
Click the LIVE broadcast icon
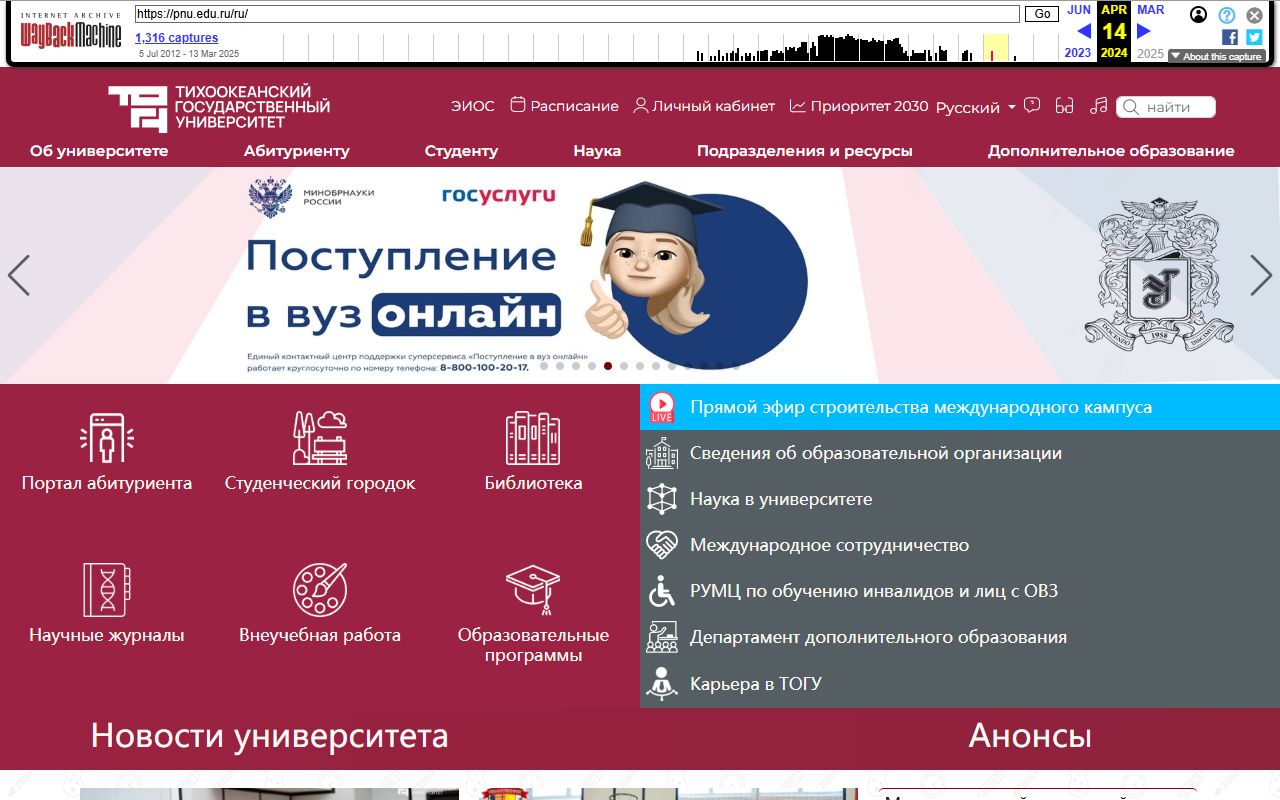tap(662, 407)
